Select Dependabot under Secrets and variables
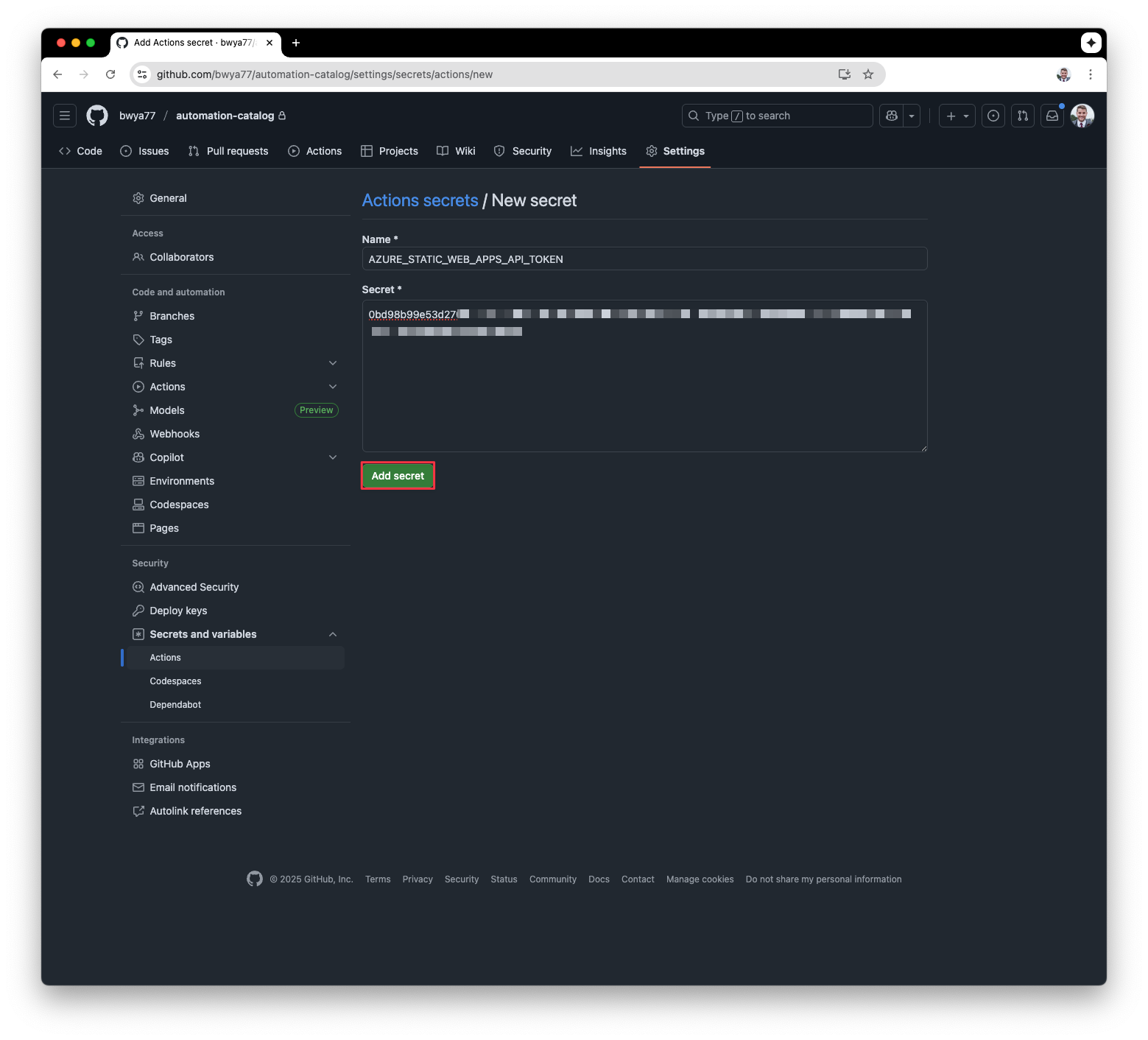 click(x=175, y=705)
